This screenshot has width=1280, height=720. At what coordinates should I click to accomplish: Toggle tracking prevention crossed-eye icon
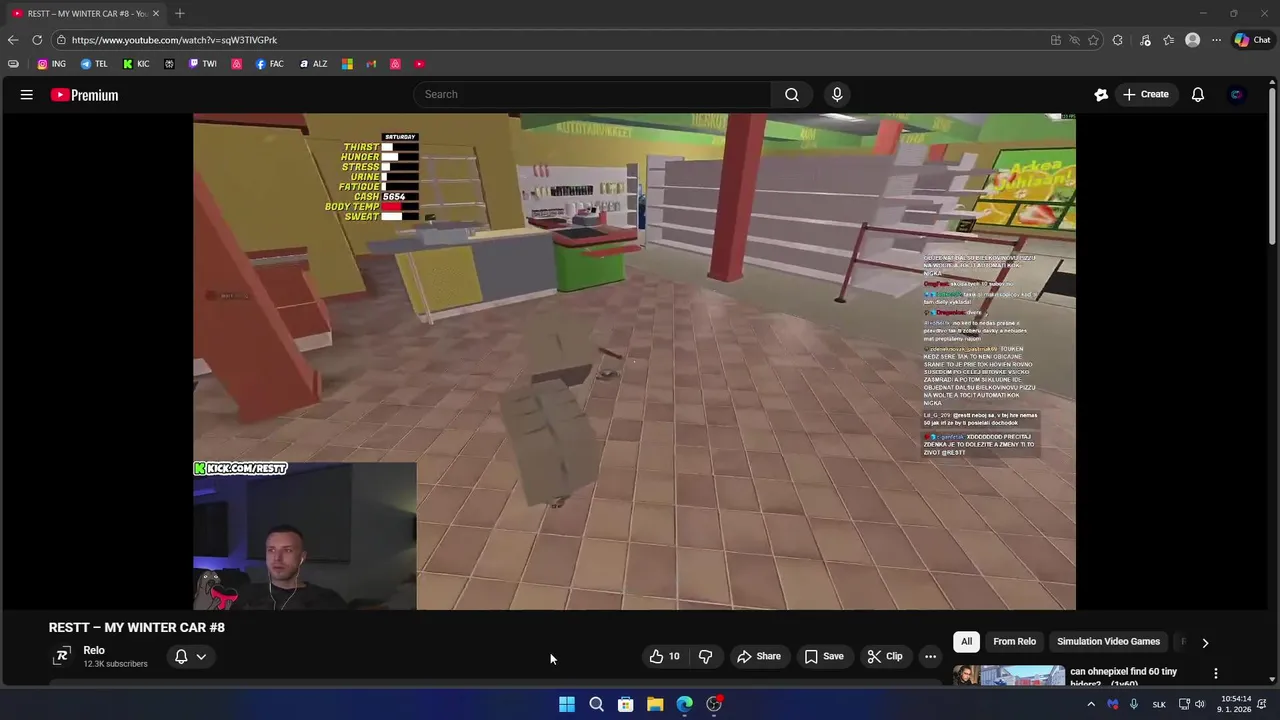pyautogui.click(x=1074, y=40)
